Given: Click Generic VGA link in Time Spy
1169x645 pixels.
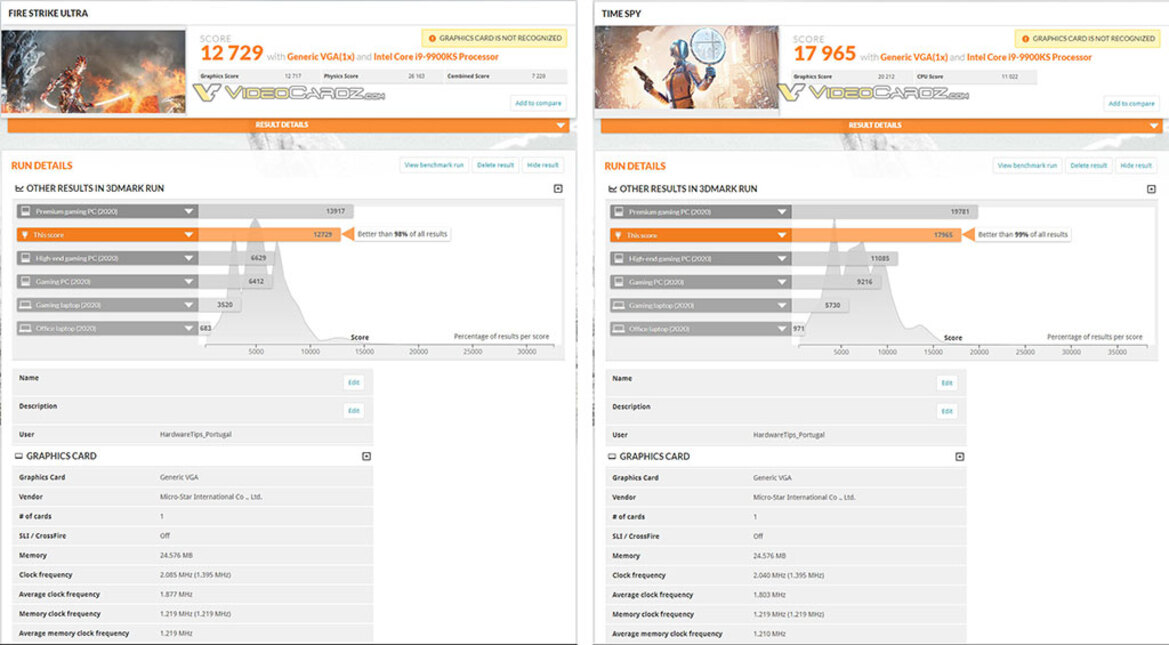Looking at the screenshot, I should pyautogui.click(x=914, y=57).
